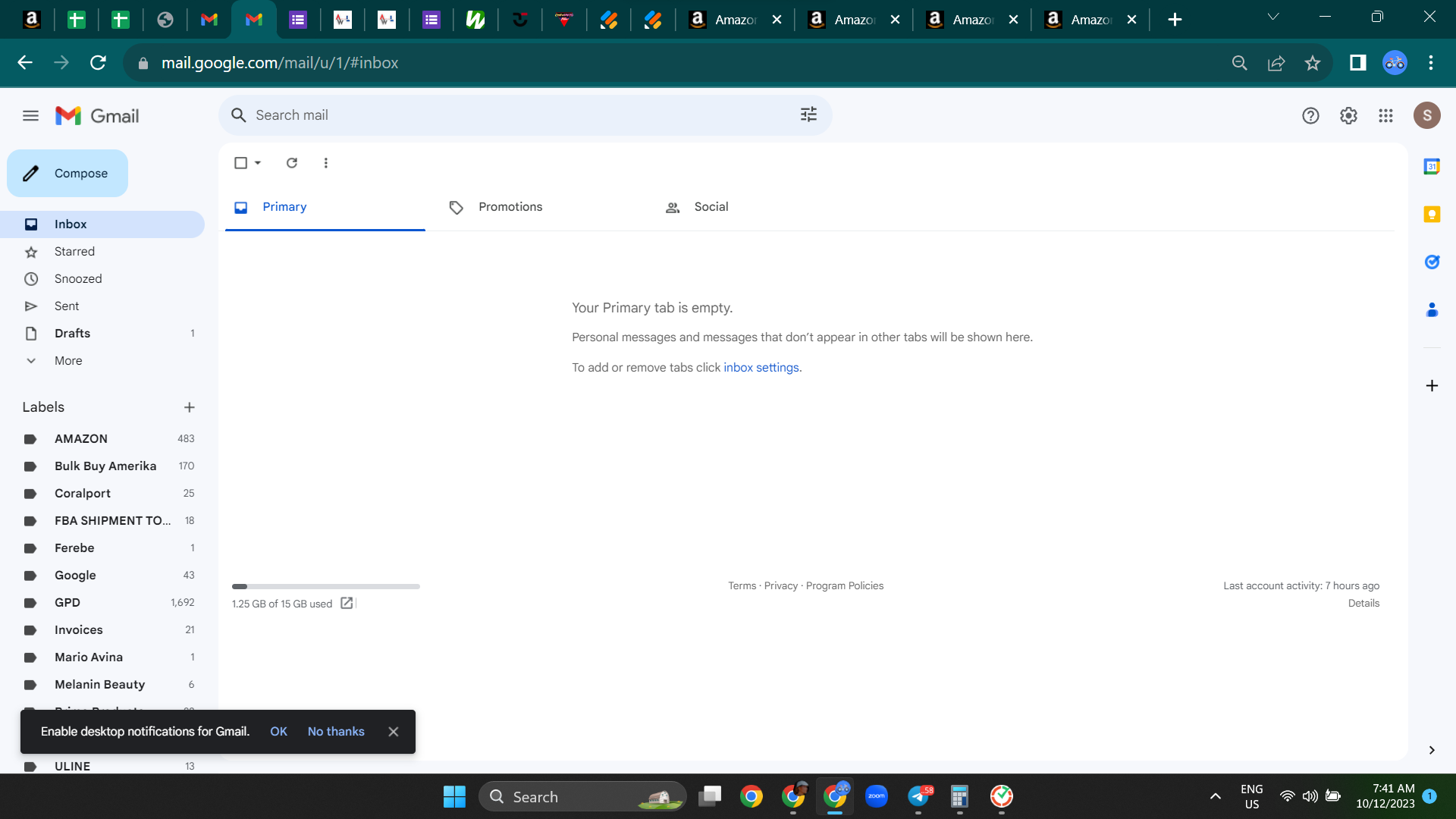Screen dimensions: 1456x819
Task: Open Google Calendar side panel
Action: tap(1432, 166)
